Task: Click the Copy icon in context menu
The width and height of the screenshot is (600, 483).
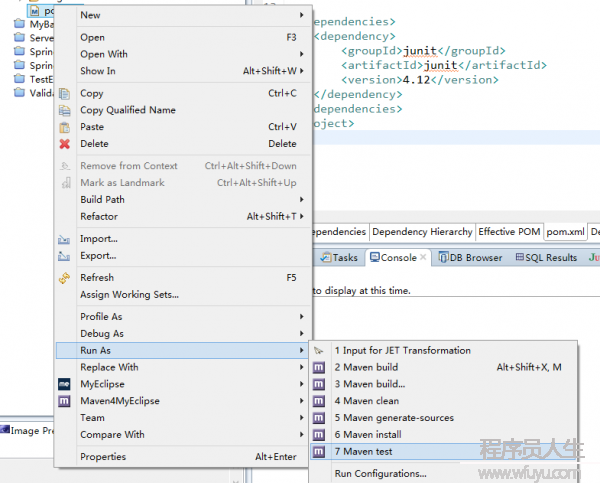Action: 64,93
